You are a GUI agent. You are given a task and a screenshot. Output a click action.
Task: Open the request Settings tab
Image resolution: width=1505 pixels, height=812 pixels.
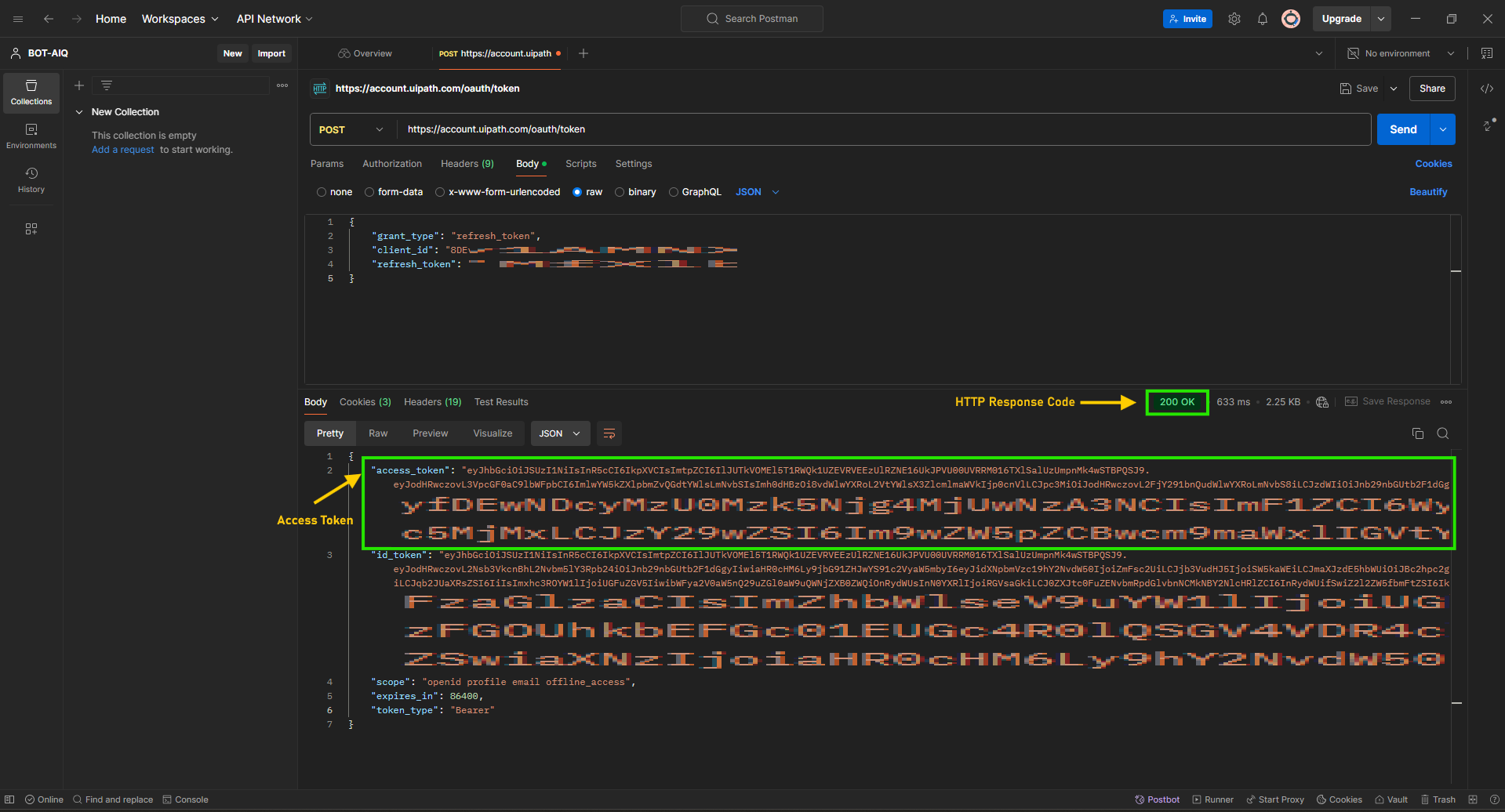[x=634, y=164]
